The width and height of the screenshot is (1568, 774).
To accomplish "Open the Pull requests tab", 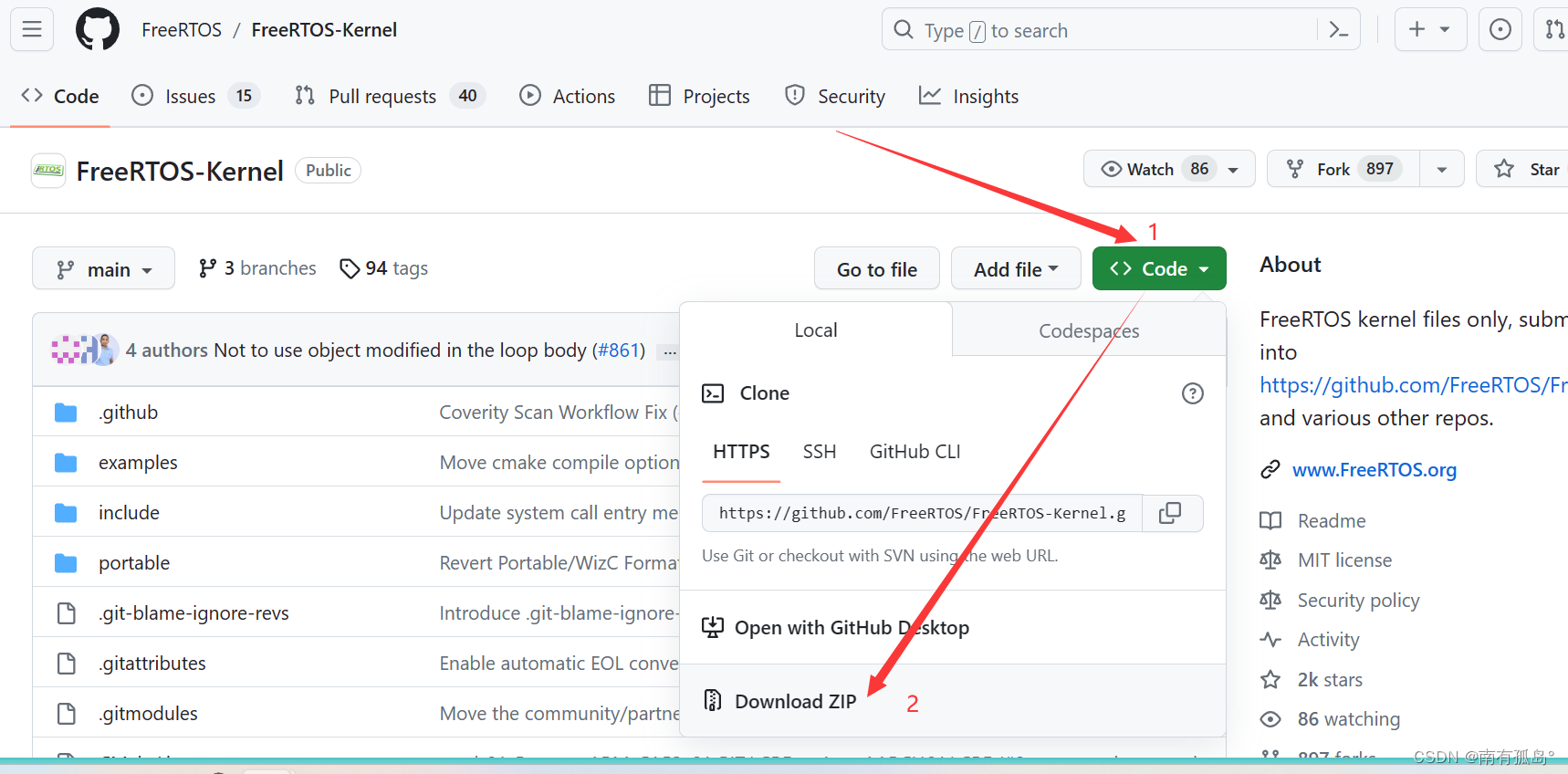I will click(390, 96).
